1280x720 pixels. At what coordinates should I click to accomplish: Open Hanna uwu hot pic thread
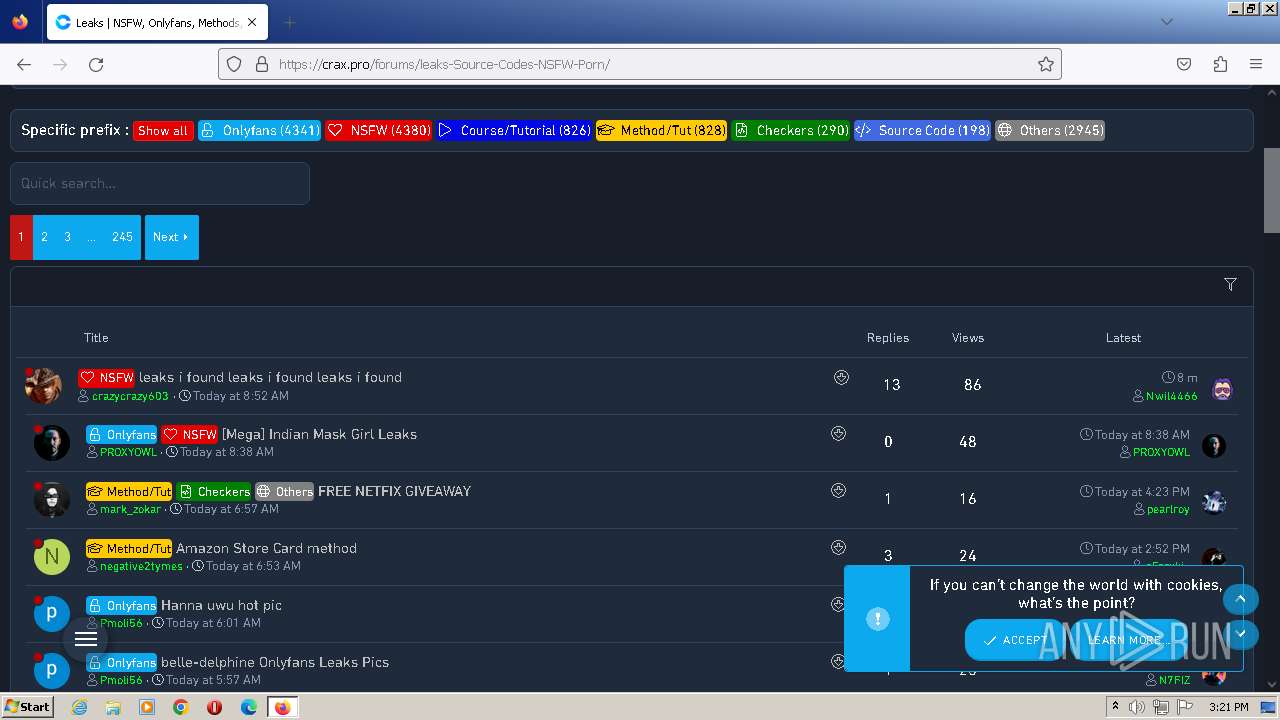(x=221, y=605)
